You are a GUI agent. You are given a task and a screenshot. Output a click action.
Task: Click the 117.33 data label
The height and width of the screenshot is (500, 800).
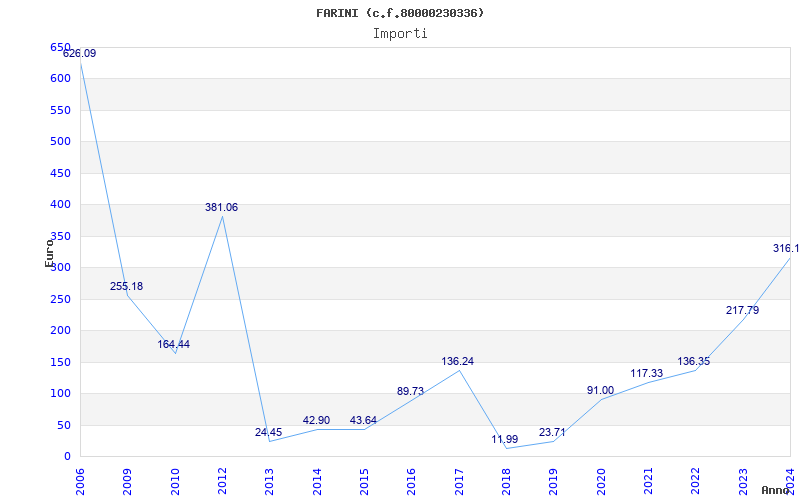(x=646, y=373)
